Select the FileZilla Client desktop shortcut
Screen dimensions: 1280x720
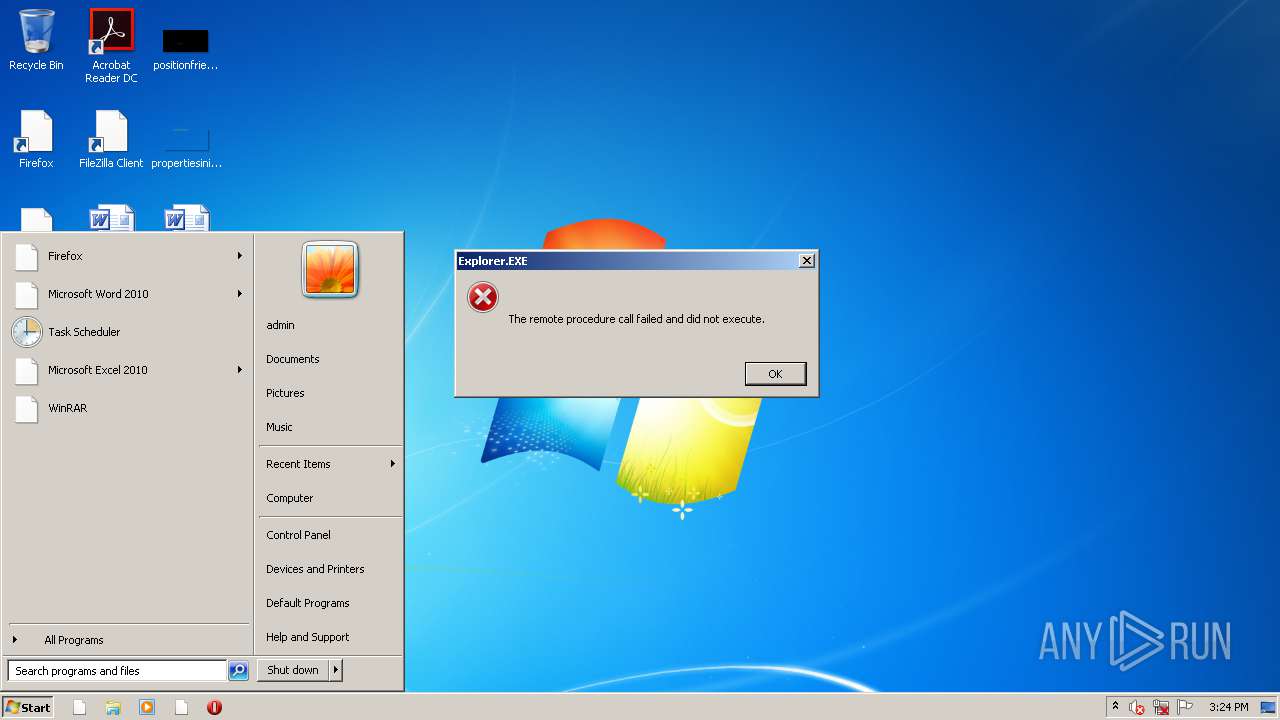(x=111, y=139)
